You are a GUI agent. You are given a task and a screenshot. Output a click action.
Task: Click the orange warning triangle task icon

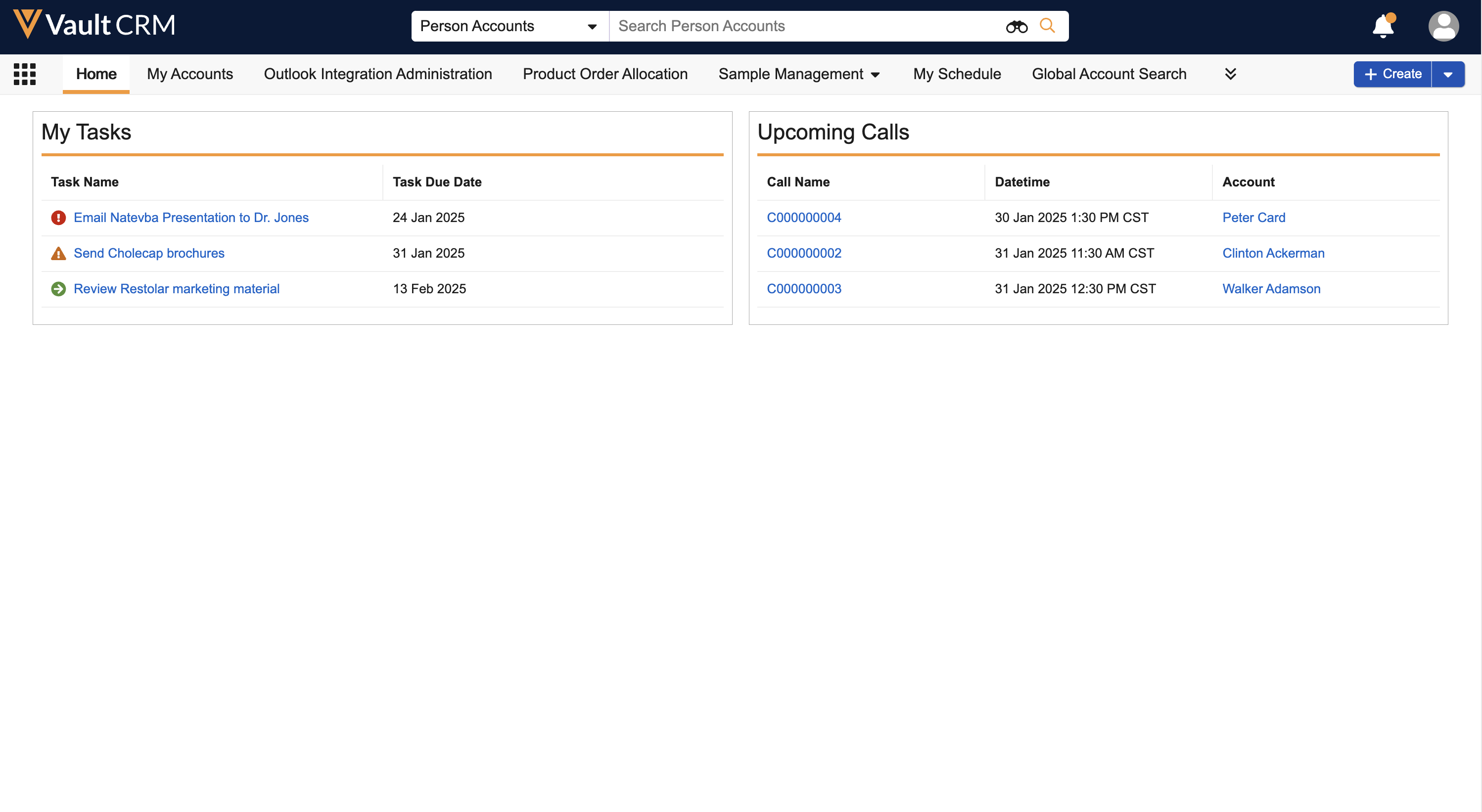click(58, 254)
